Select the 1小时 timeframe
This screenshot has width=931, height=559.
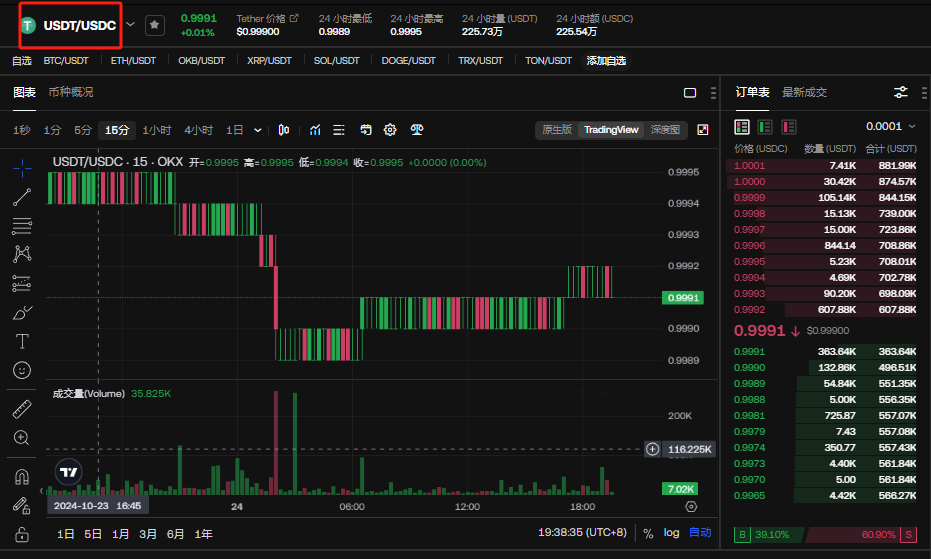157,130
